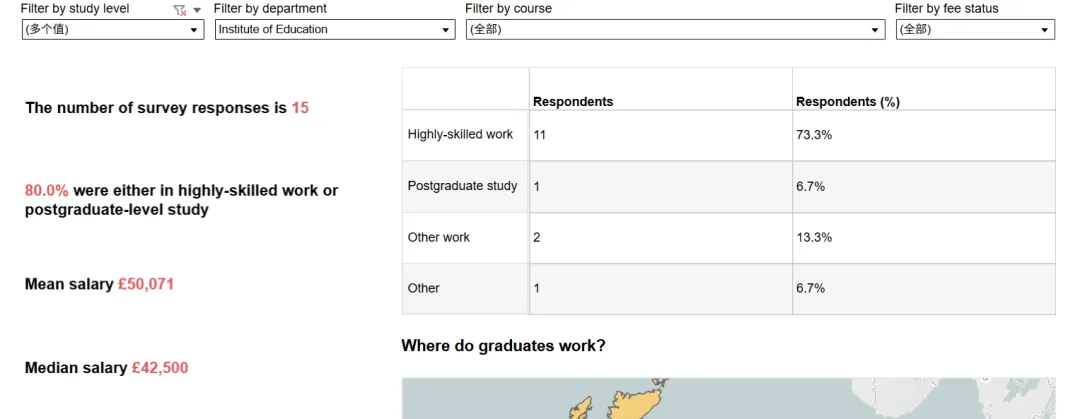The height and width of the screenshot is (419, 1080).
Task: Open the Filter by course dropdown
Action: [x=675, y=30]
